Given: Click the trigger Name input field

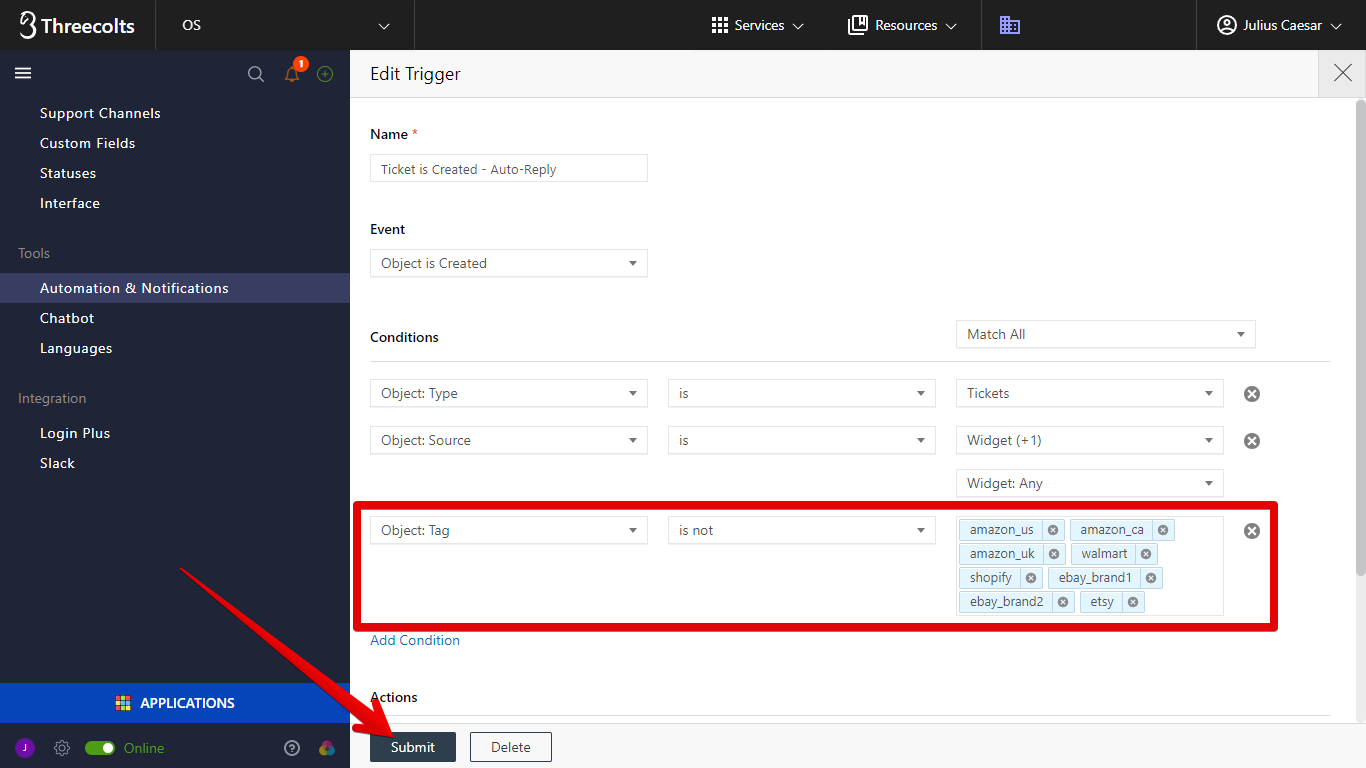Looking at the screenshot, I should click(x=509, y=168).
